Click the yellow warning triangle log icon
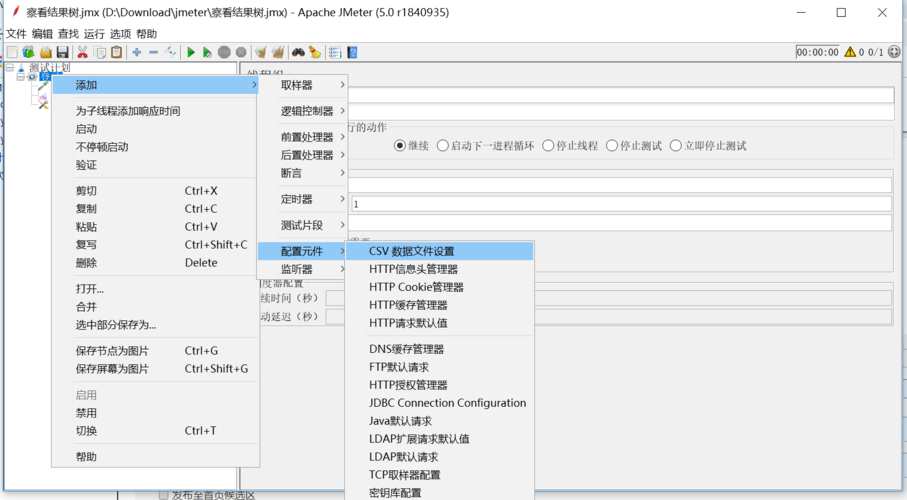 [850, 52]
